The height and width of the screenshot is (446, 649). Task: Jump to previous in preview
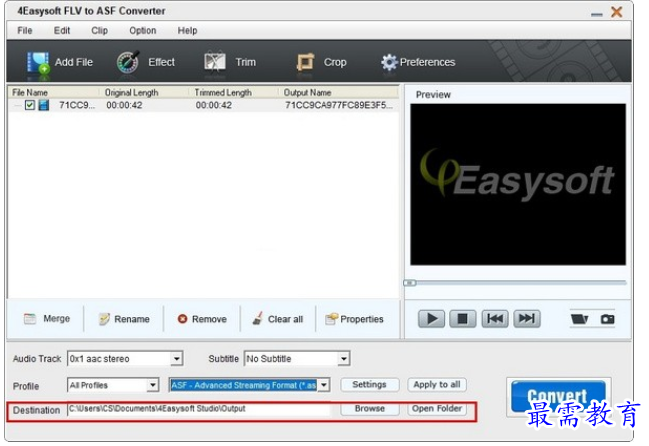coord(495,319)
